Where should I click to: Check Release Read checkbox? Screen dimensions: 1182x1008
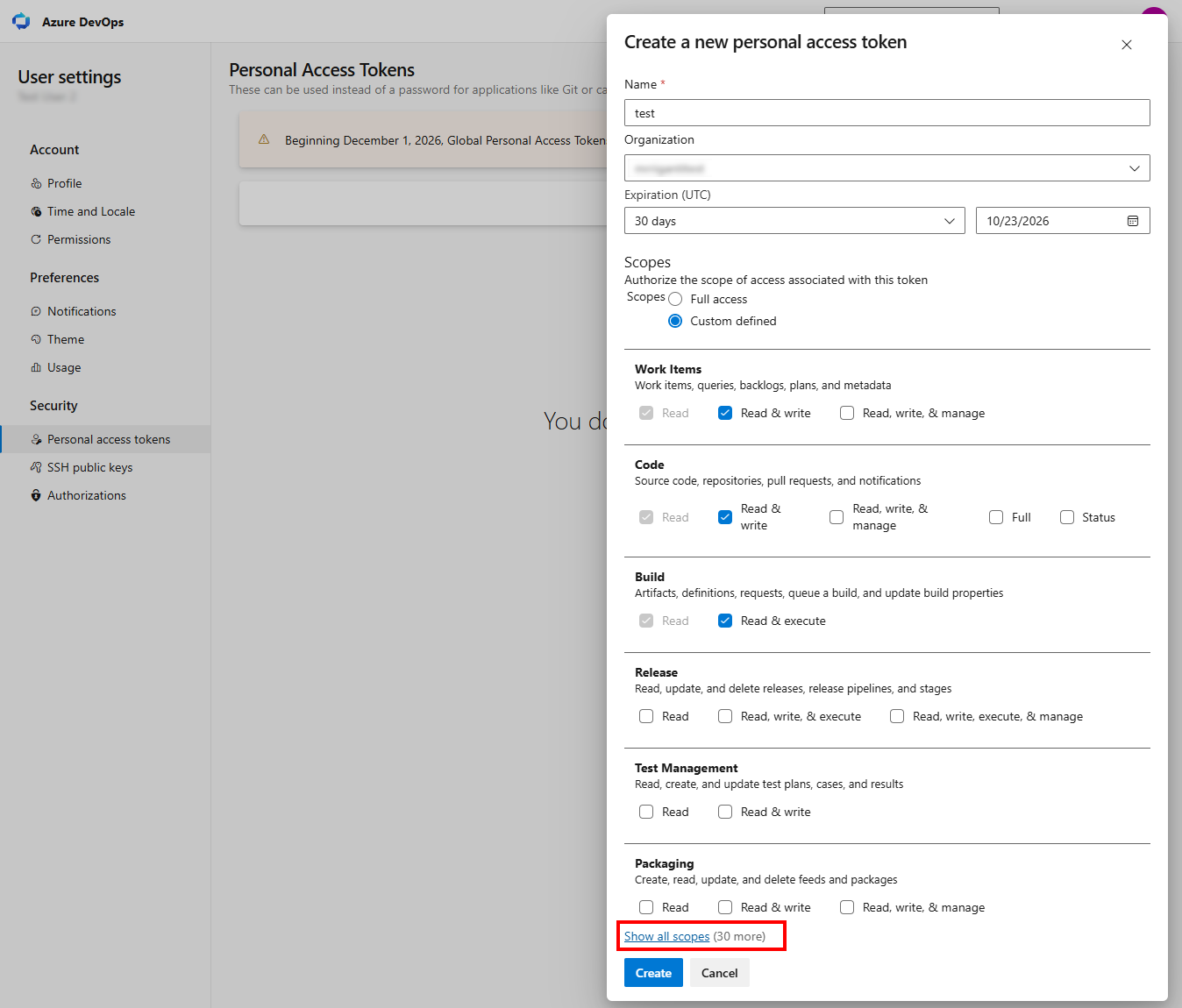click(x=646, y=716)
